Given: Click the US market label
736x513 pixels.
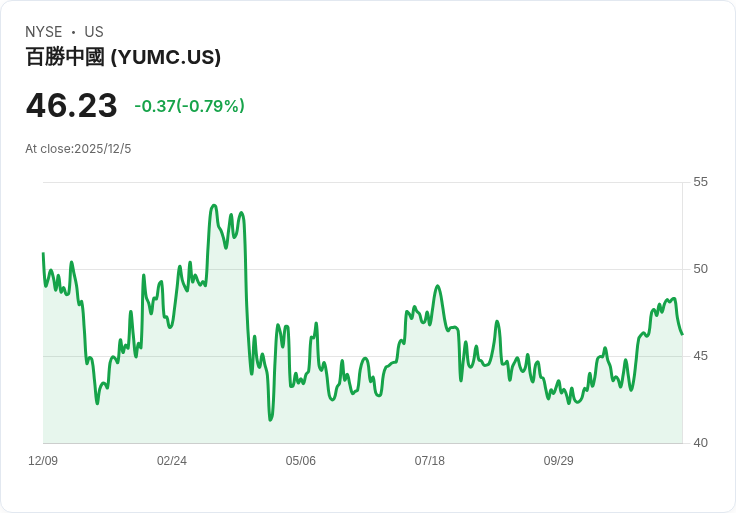Looking at the screenshot, I should click(94, 32).
